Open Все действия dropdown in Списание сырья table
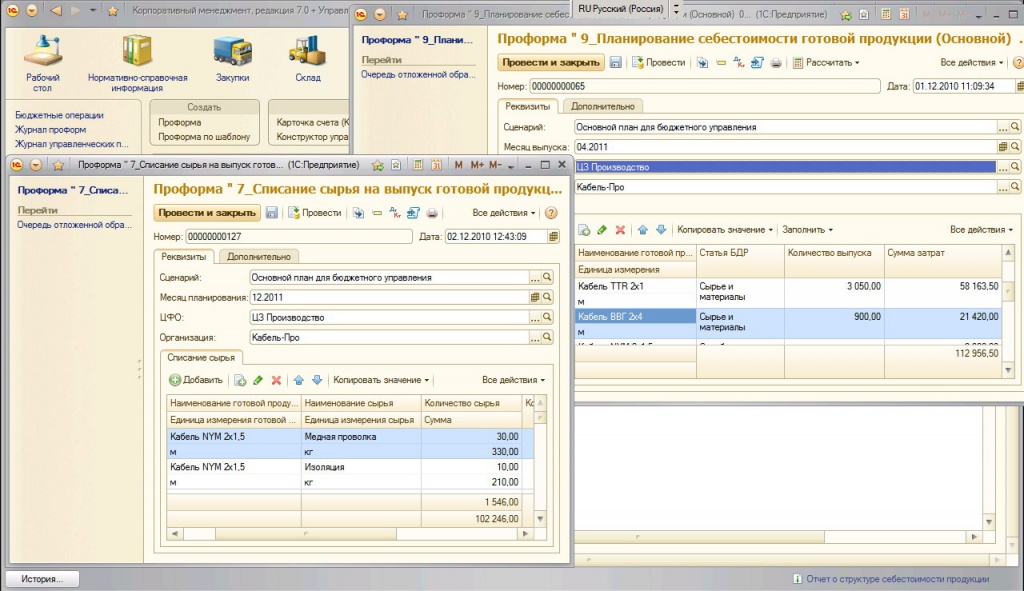1024x591 pixels. (x=513, y=380)
